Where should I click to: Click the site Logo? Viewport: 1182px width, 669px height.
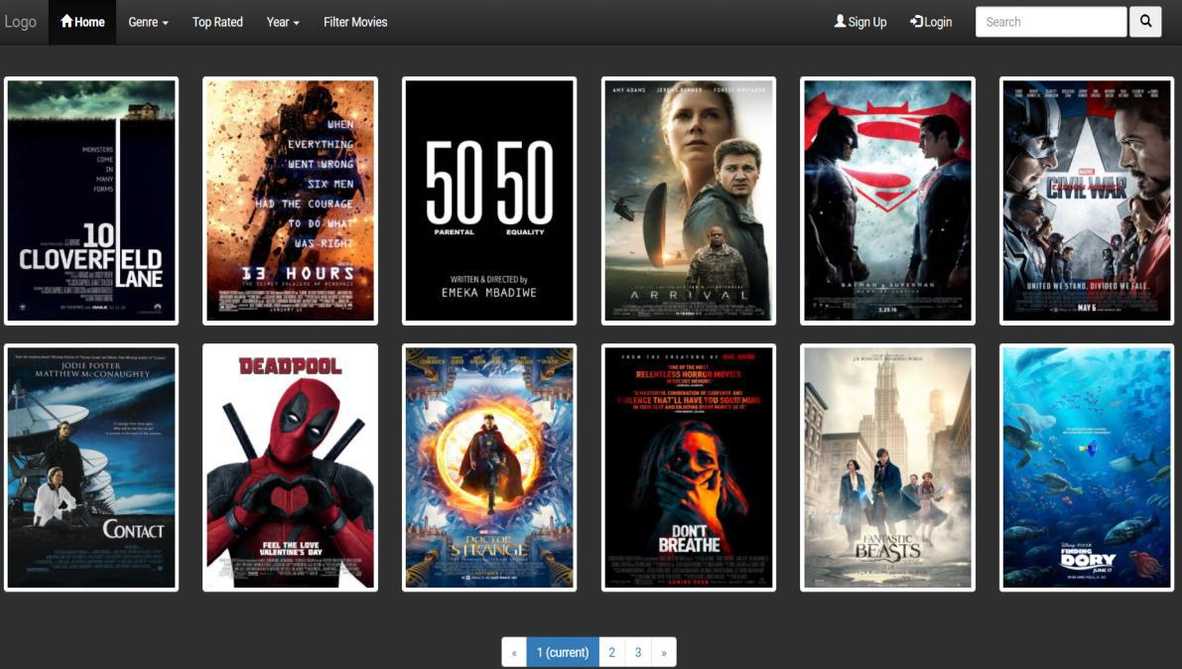coord(20,21)
